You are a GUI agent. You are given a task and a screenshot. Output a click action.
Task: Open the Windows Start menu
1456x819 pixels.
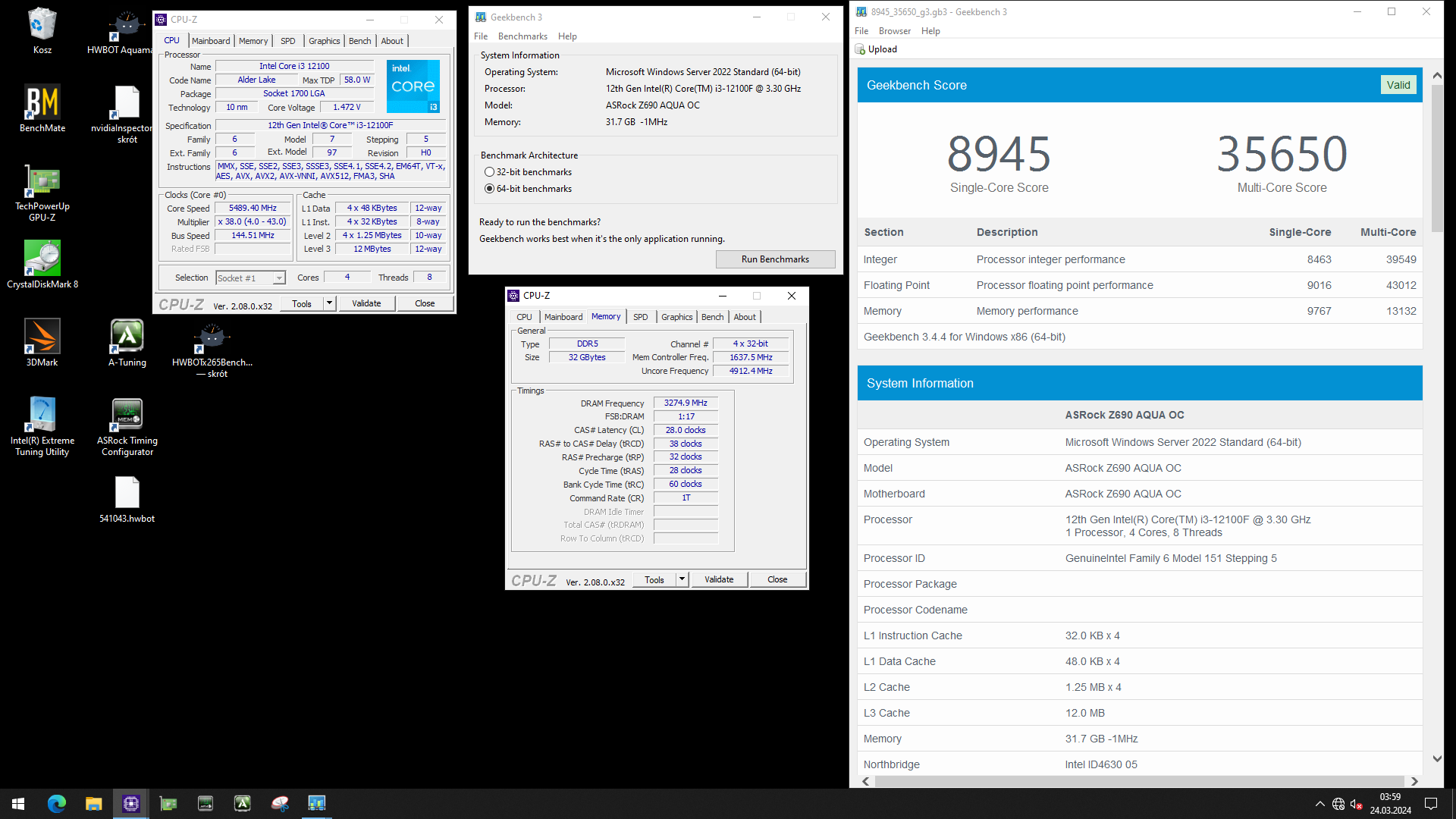click(18, 803)
